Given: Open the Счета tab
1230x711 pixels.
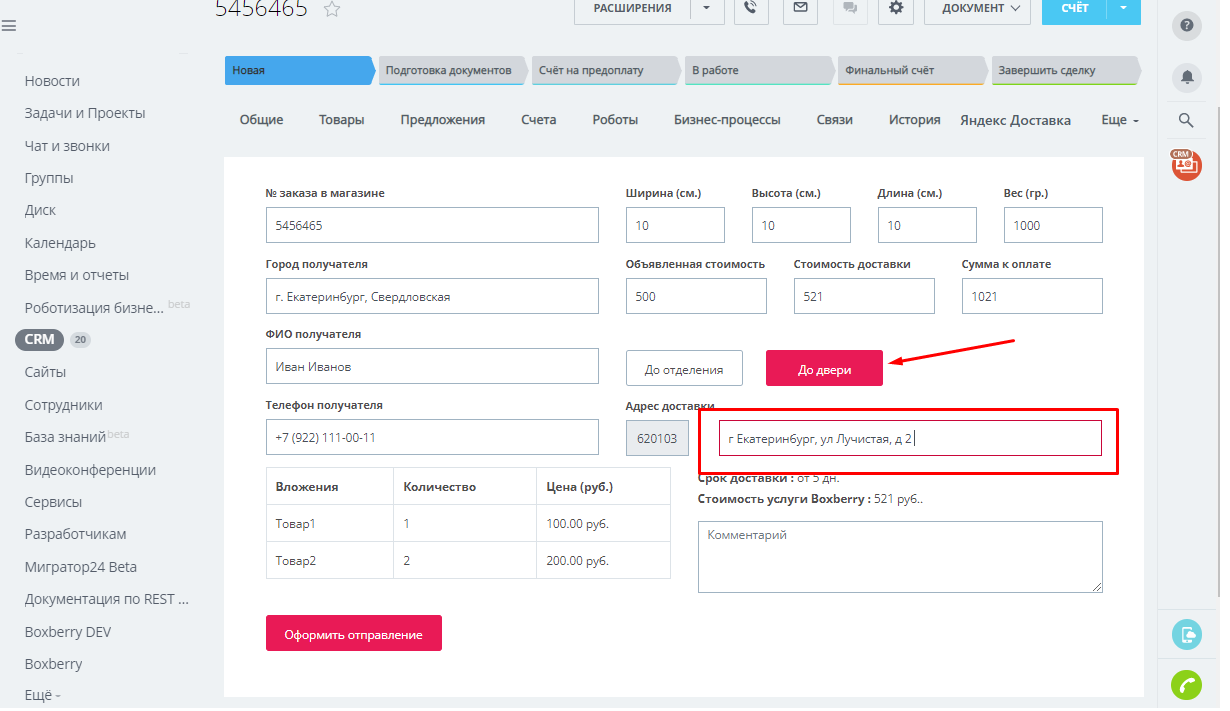Looking at the screenshot, I should coord(539,120).
